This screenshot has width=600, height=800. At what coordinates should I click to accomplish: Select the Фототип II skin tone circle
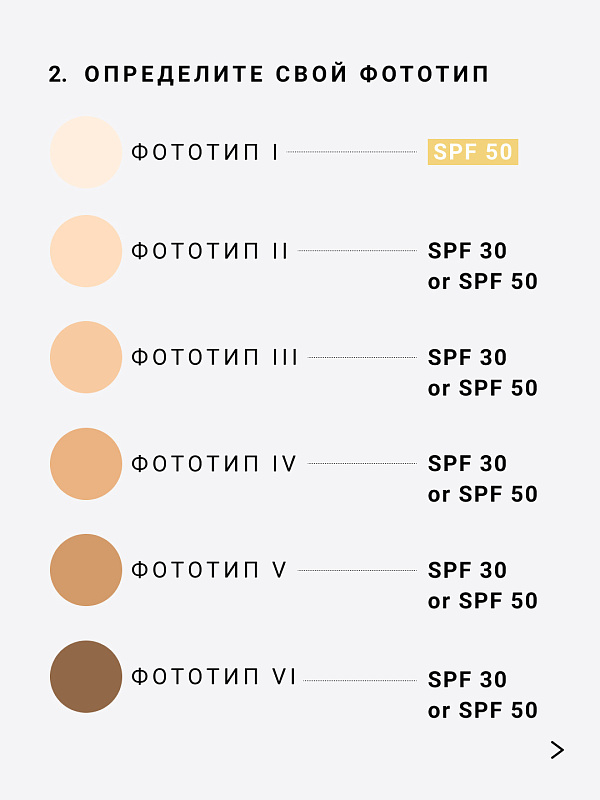click(86, 251)
